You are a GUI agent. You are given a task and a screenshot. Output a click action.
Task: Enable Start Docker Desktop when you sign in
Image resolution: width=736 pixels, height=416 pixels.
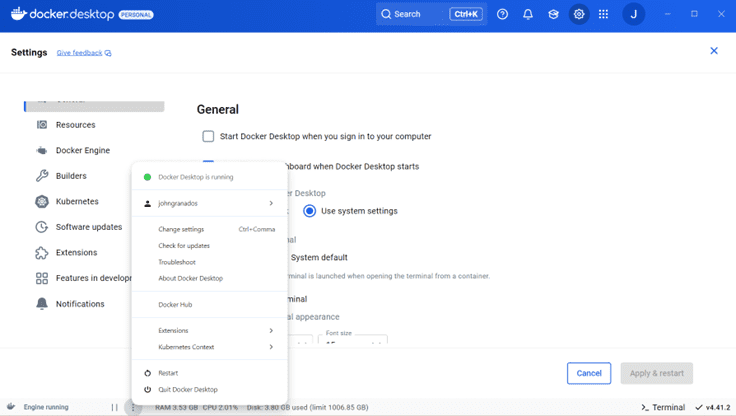coord(208,136)
